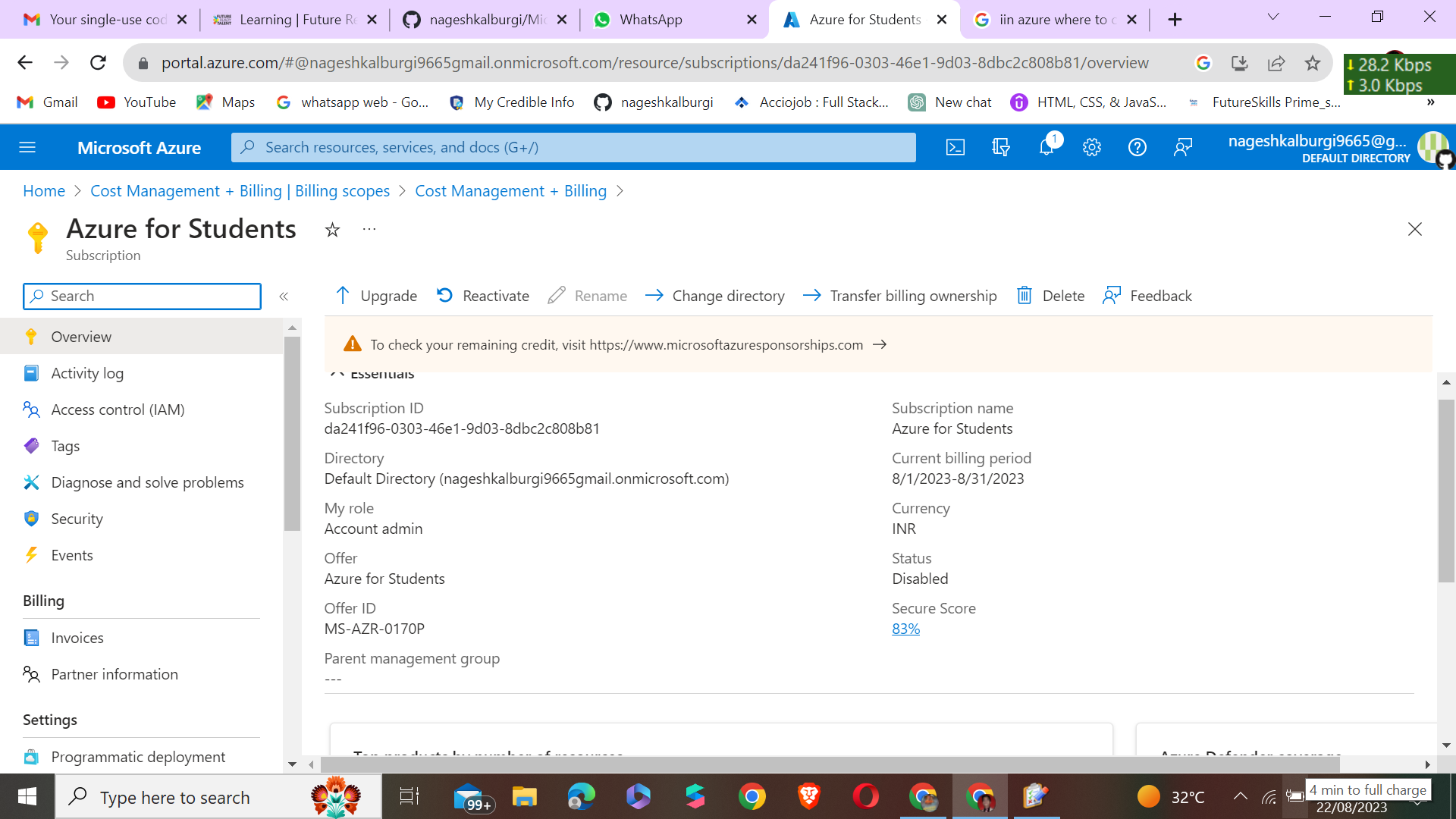
Task: Click Reactivate subscription
Action: [483, 296]
